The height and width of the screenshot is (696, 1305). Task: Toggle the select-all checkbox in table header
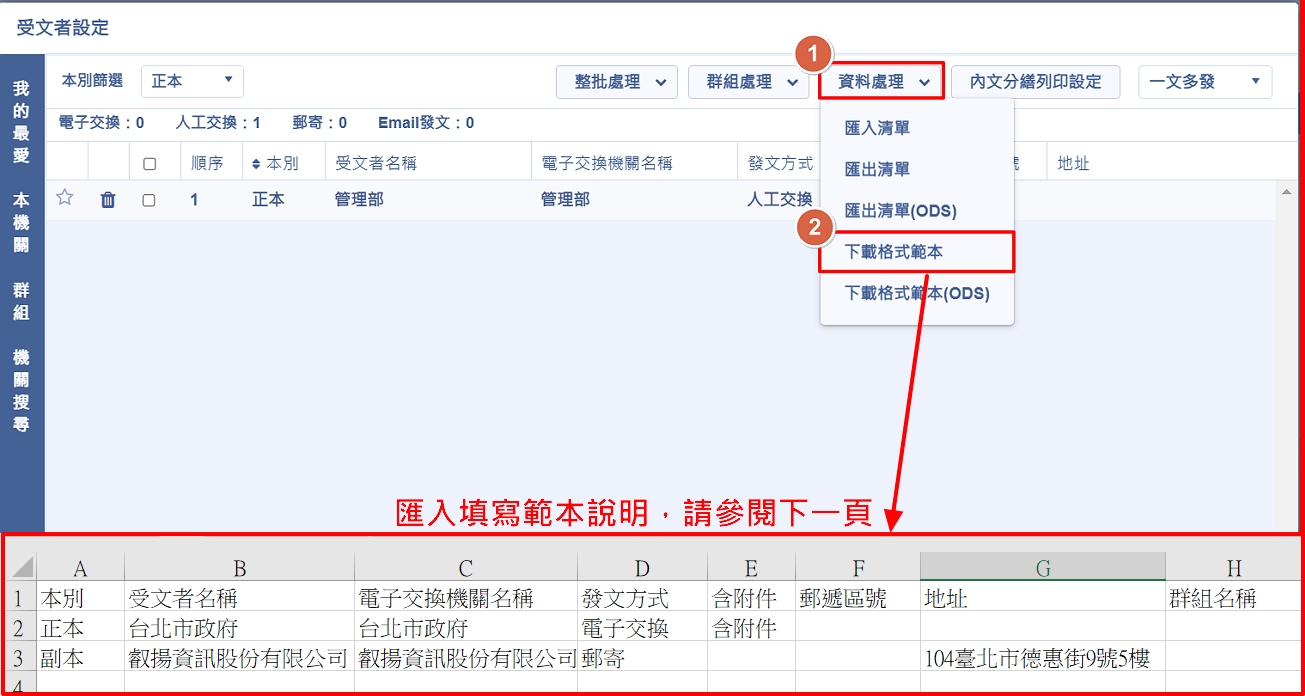[149, 164]
